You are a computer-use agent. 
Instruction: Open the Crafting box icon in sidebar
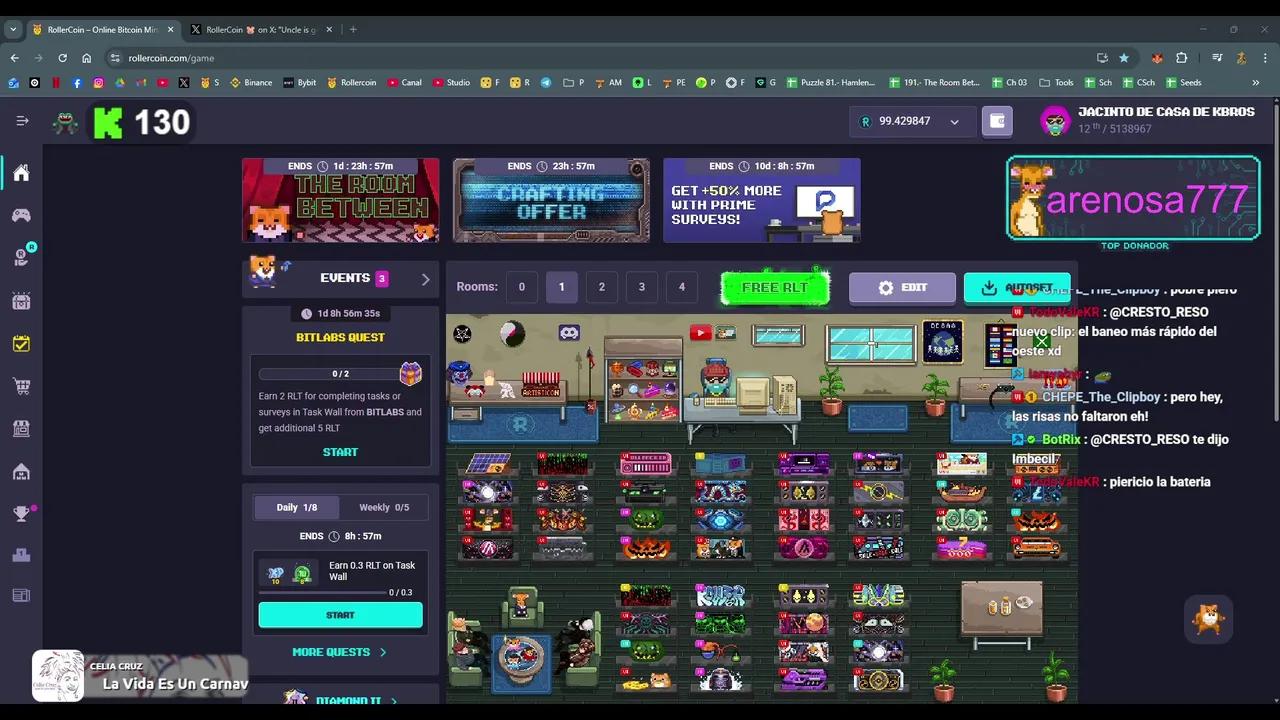tap(21, 300)
